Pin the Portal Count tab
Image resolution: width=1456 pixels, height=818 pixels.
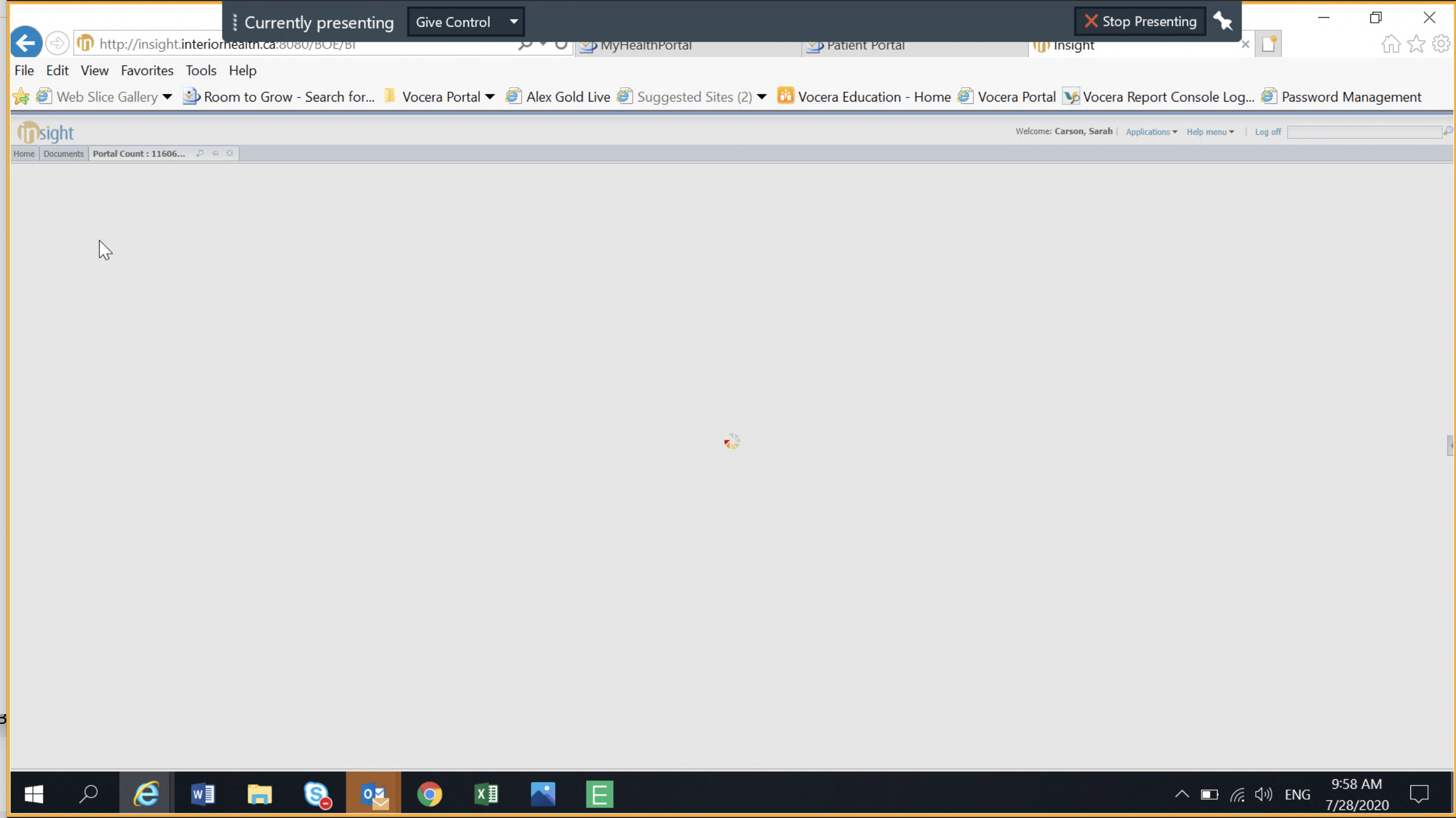click(x=215, y=153)
